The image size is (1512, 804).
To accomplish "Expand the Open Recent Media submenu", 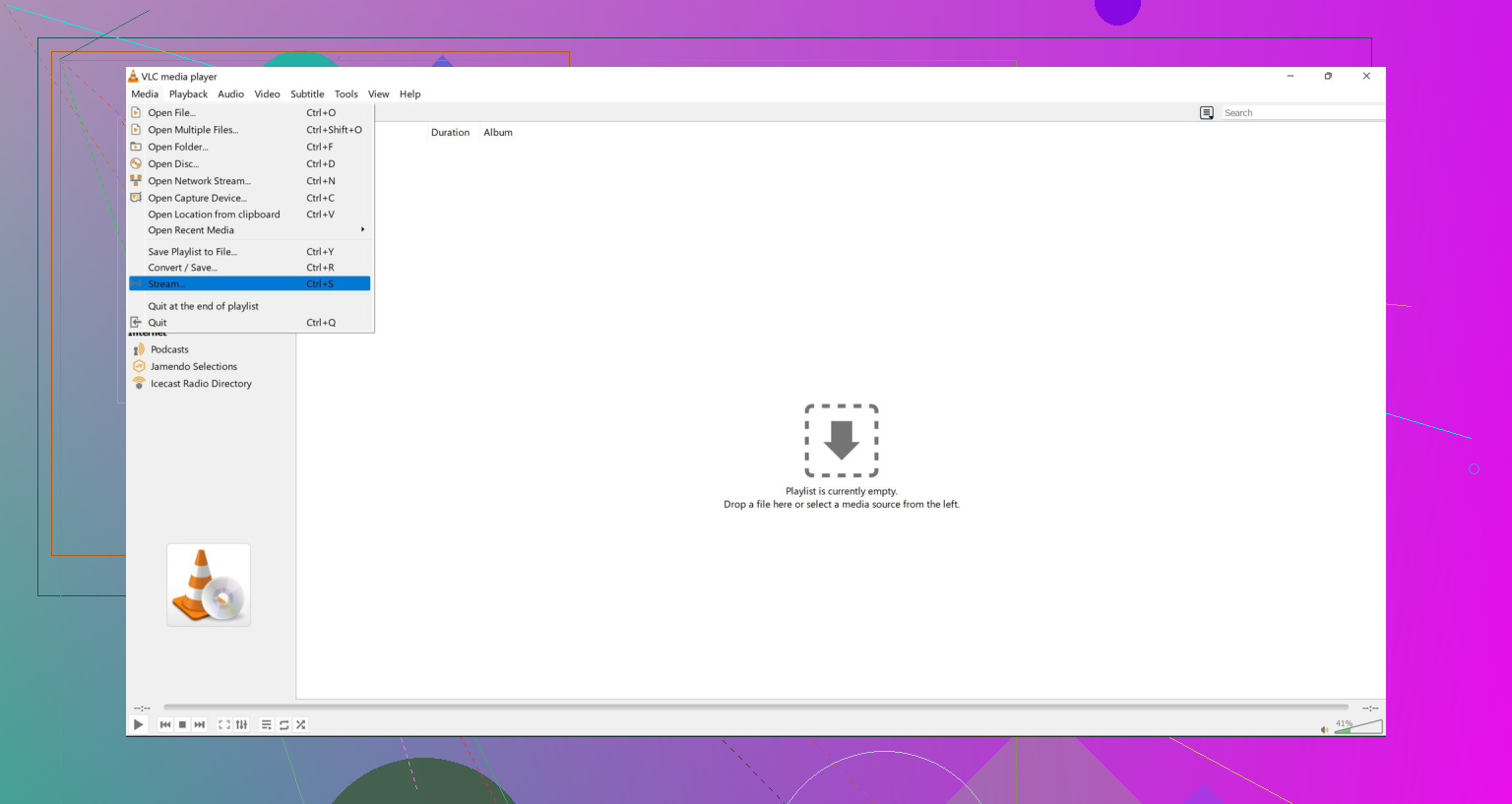I will point(250,230).
